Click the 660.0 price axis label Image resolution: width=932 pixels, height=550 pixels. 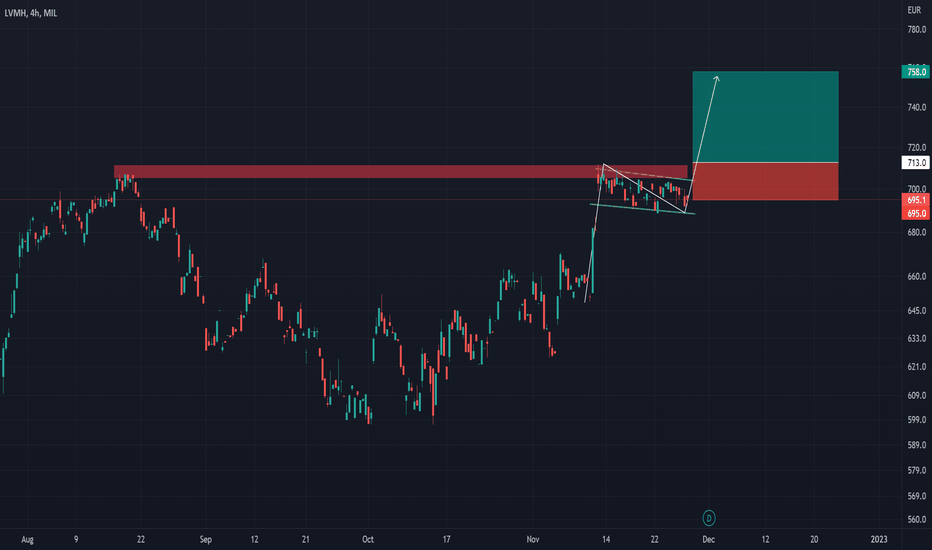click(x=917, y=276)
